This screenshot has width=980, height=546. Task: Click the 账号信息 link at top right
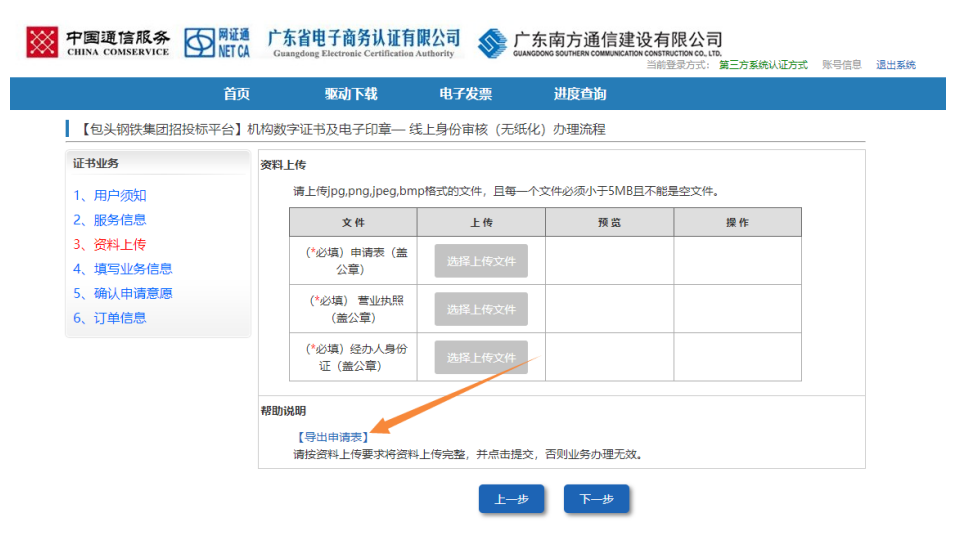[x=841, y=65]
